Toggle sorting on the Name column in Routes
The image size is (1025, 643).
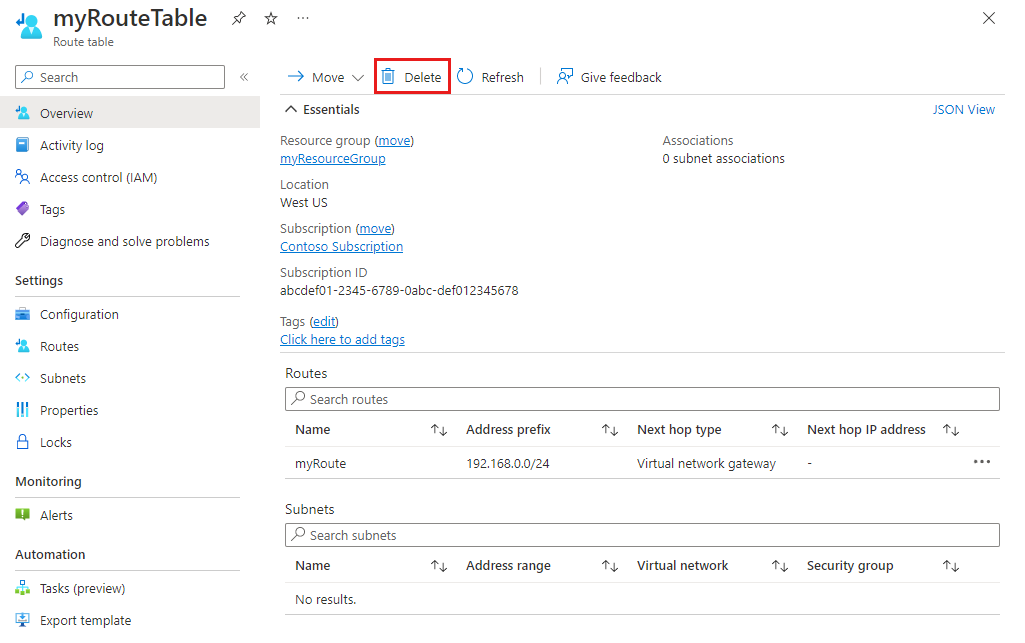438,429
